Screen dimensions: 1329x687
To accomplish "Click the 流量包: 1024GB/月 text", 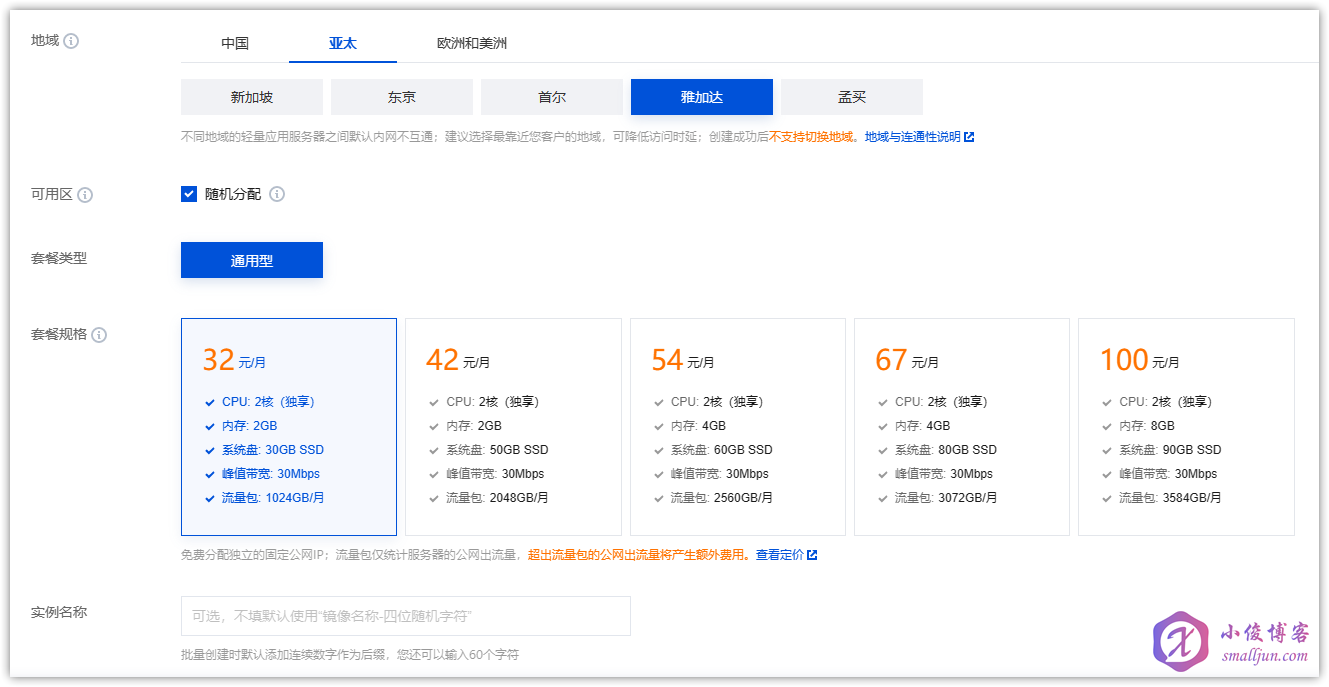I will 273,498.
